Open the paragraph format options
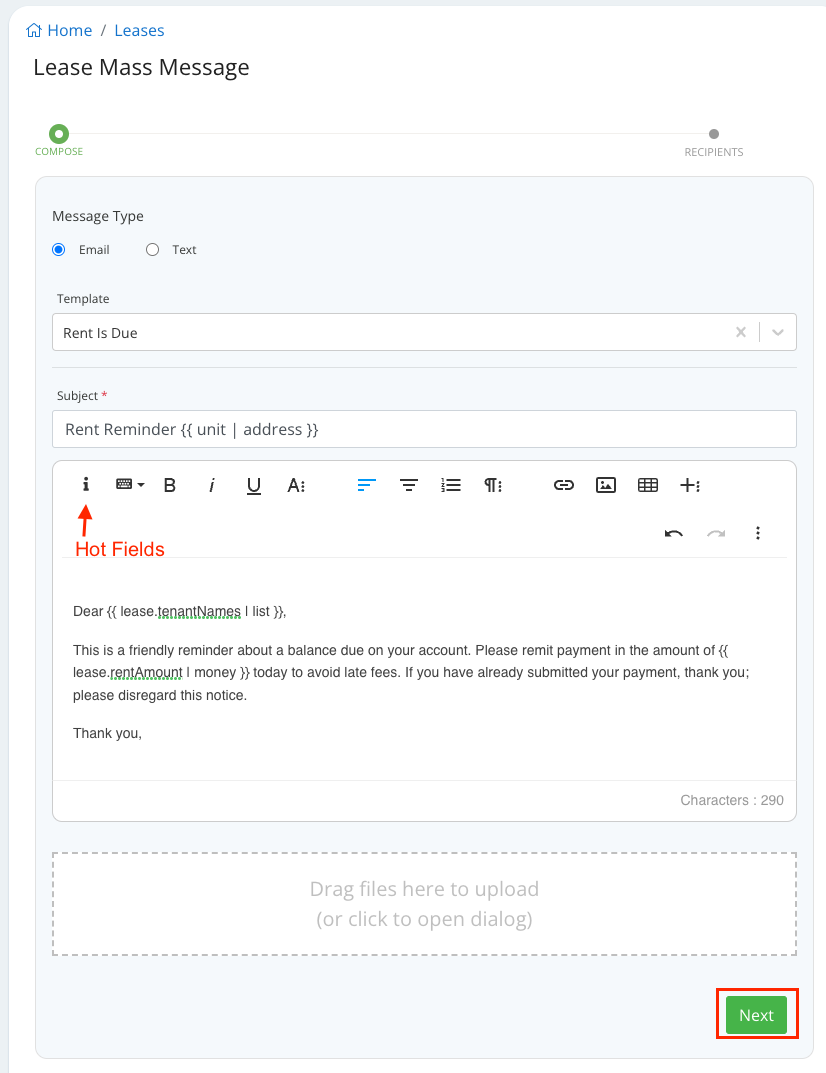The height and width of the screenshot is (1073, 826). click(x=492, y=485)
